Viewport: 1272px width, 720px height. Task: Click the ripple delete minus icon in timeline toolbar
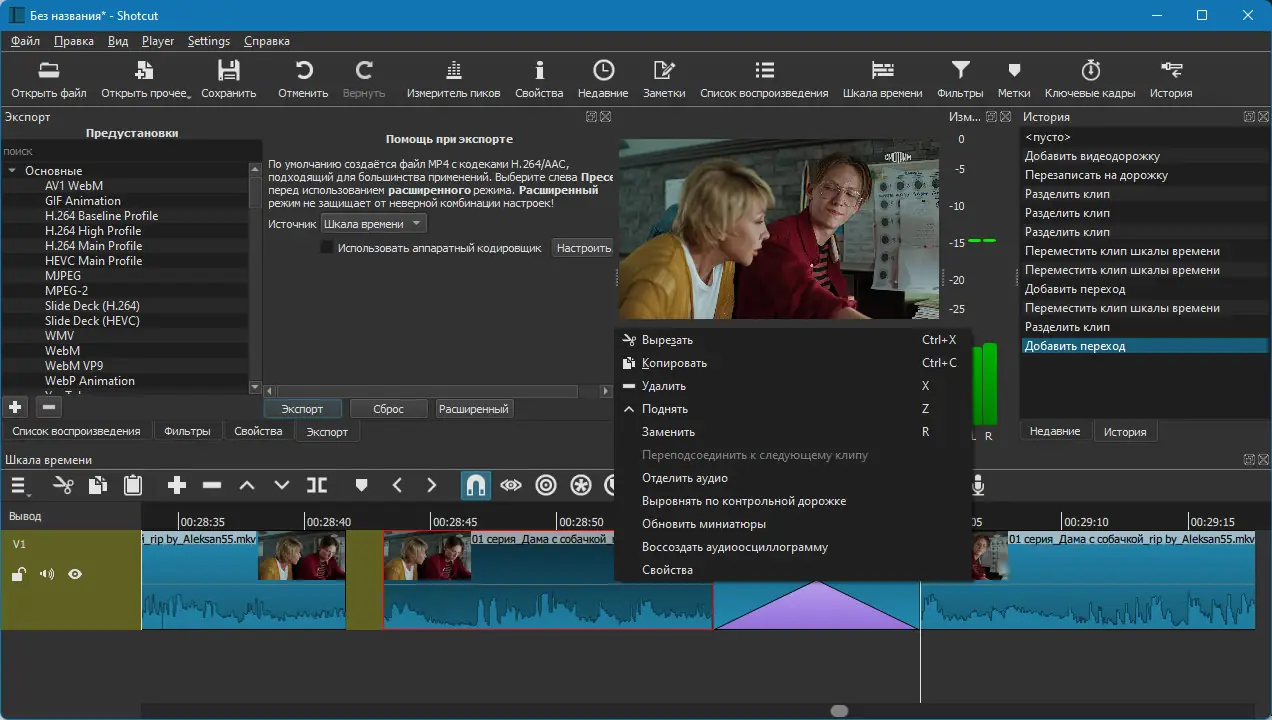212,486
